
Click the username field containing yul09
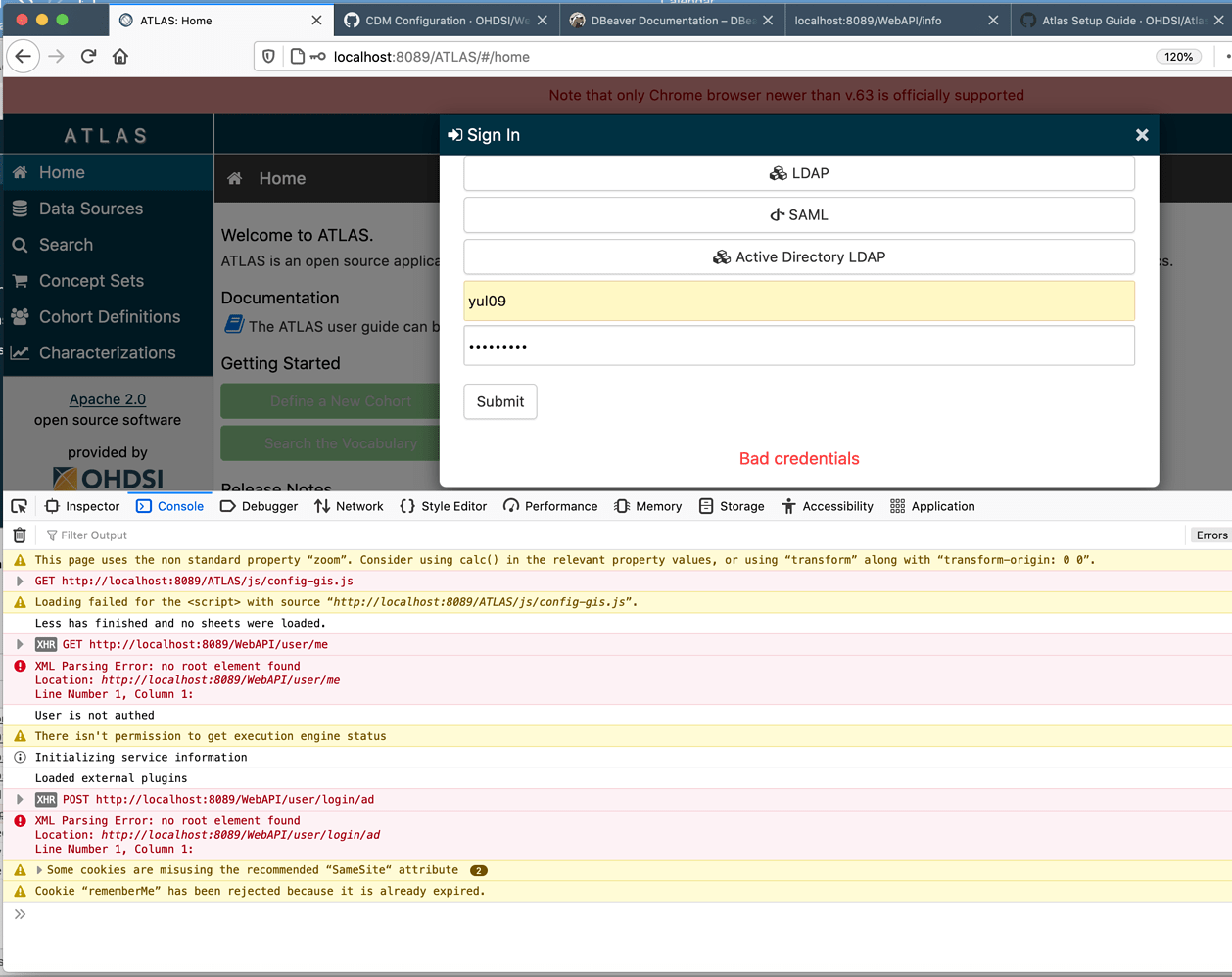pyautogui.click(x=799, y=301)
